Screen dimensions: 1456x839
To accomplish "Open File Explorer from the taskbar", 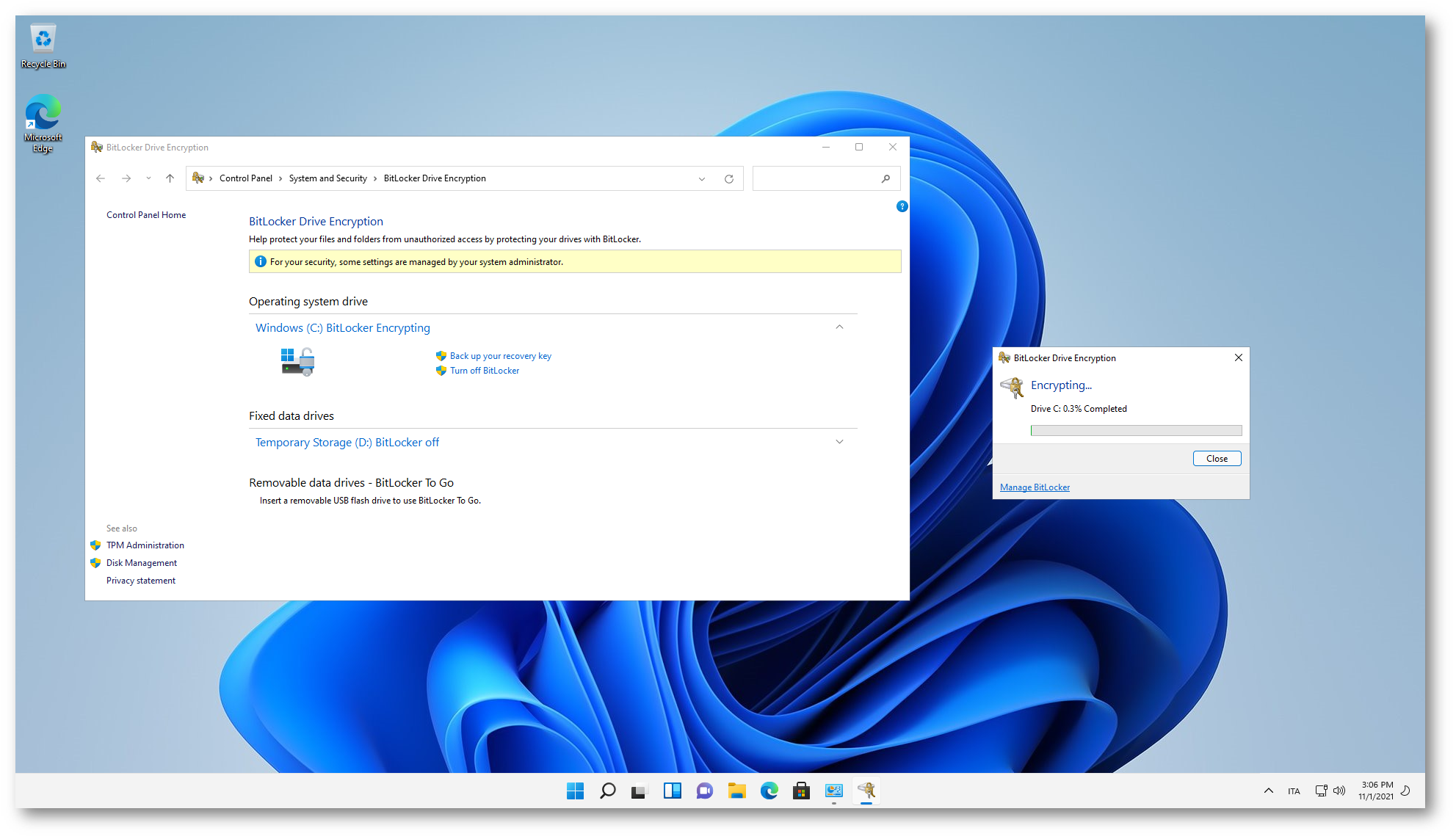I will click(x=736, y=791).
